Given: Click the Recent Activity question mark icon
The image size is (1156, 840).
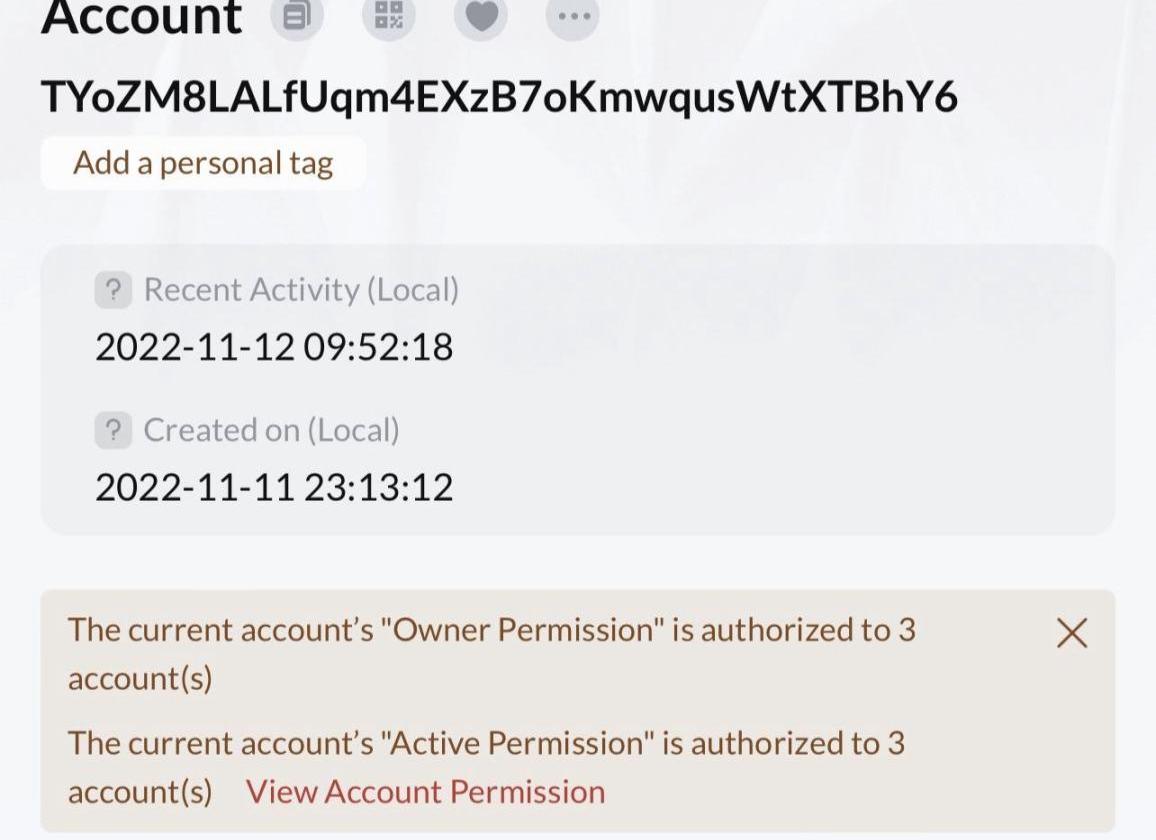Looking at the screenshot, I should (113, 290).
